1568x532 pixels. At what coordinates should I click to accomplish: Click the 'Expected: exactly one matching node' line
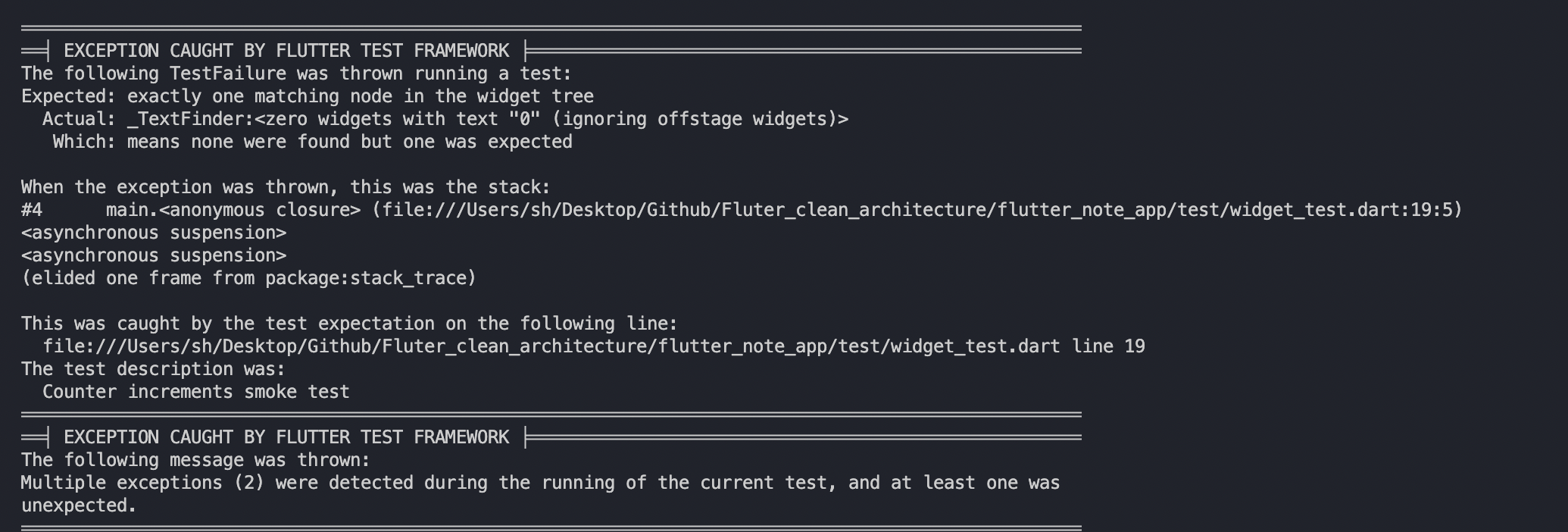[x=307, y=96]
